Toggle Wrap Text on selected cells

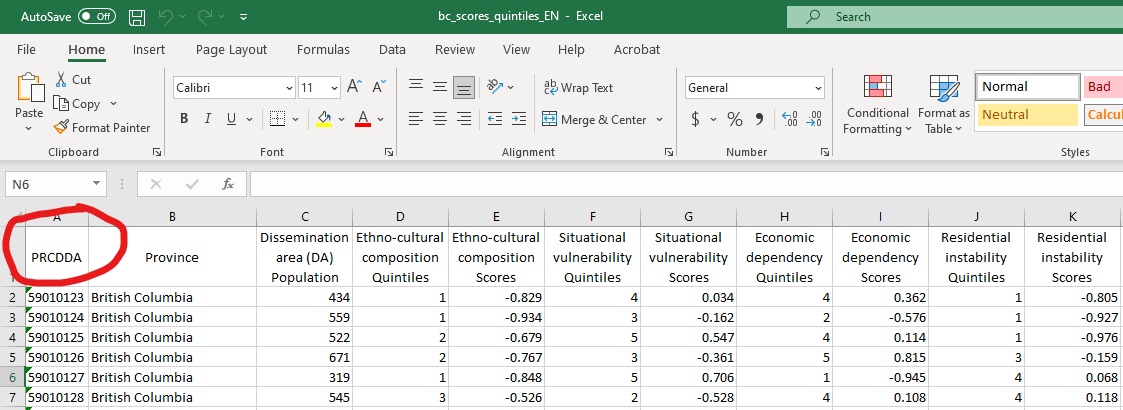pyautogui.click(x=578, y=88)
